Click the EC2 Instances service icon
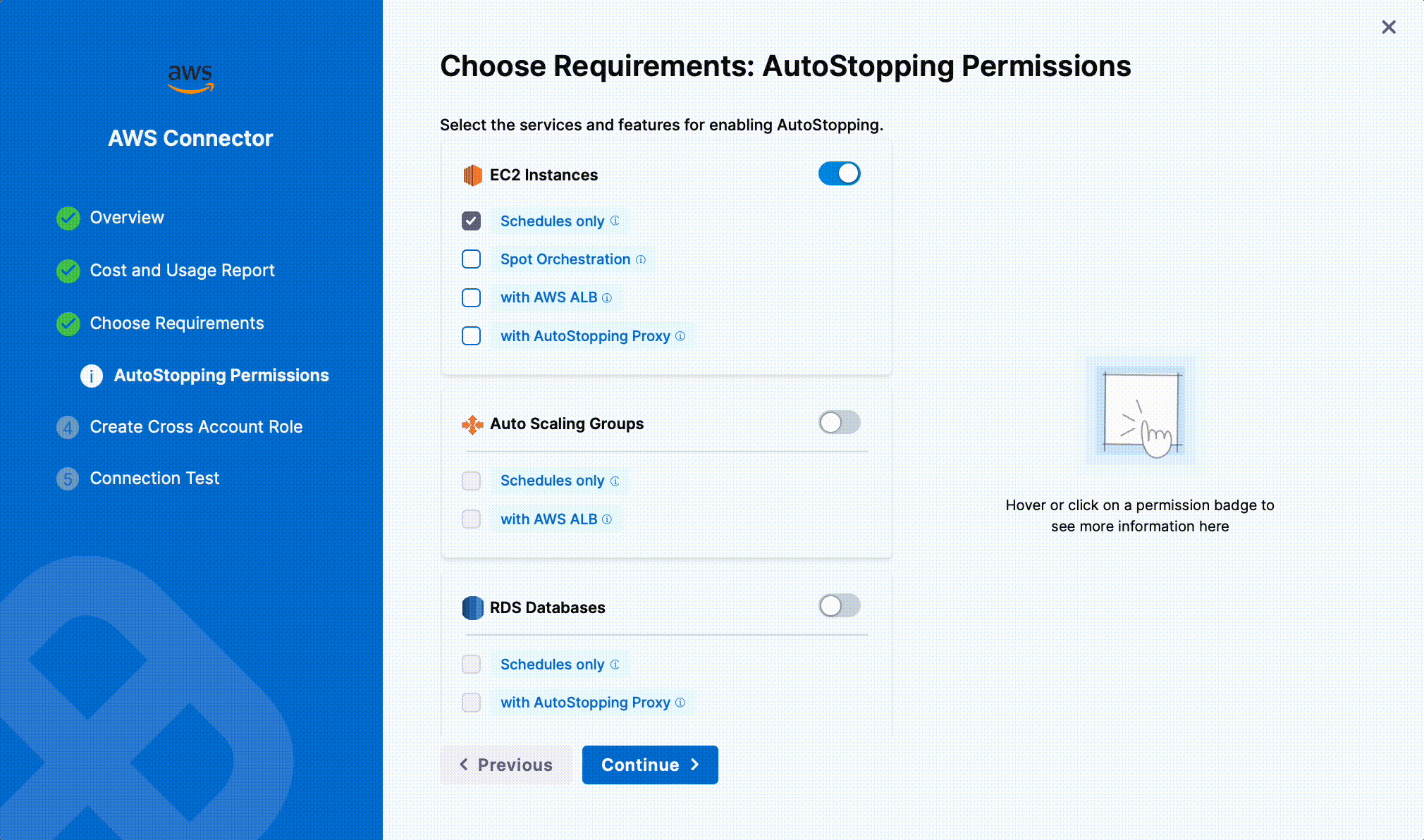This screenshot has width=1424, height=840. tap(472, 175)
